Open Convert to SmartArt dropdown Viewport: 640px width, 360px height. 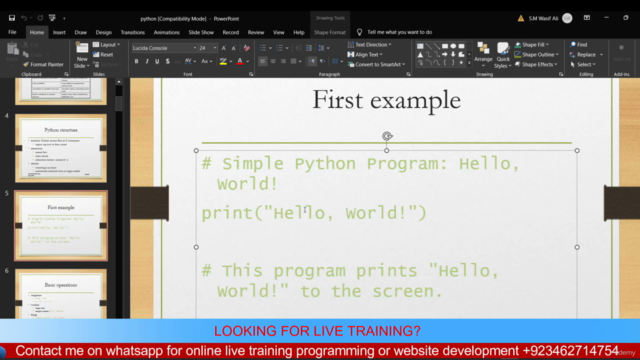coord(376,64)
